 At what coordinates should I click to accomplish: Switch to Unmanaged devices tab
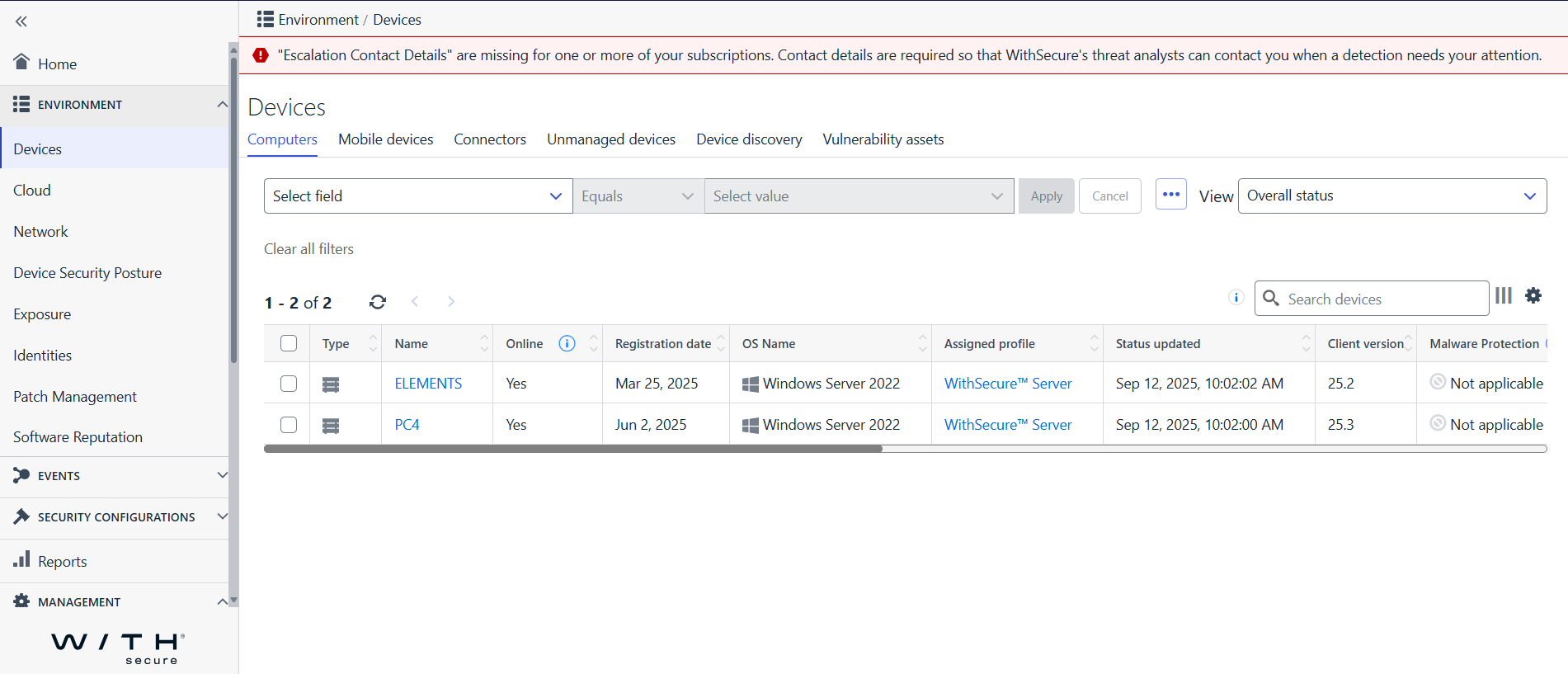(x=611, y=139)
